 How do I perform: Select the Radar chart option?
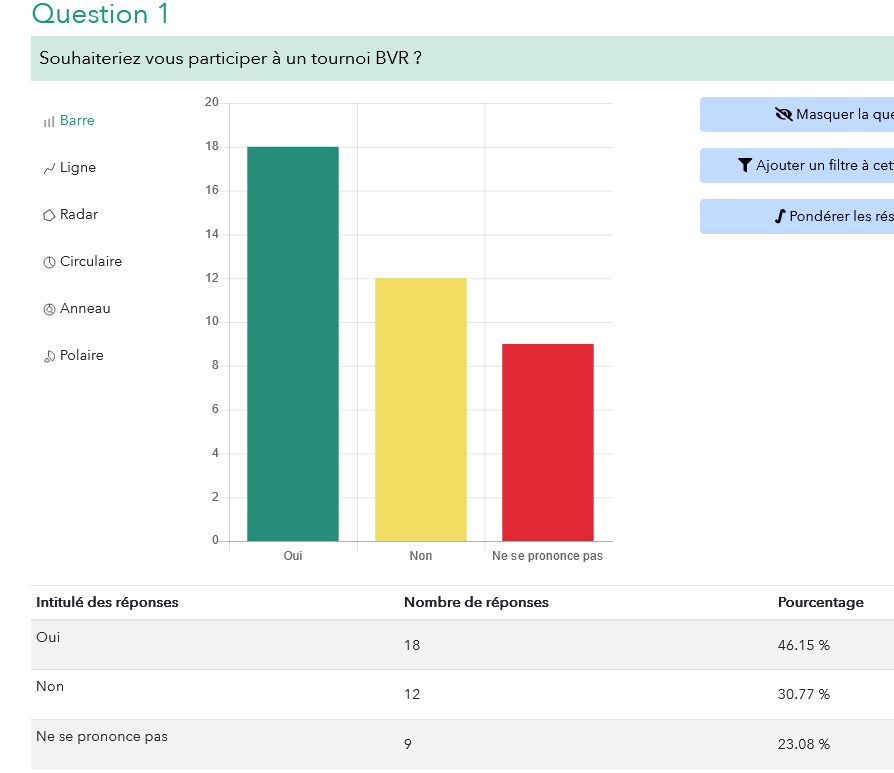(79, 215)
